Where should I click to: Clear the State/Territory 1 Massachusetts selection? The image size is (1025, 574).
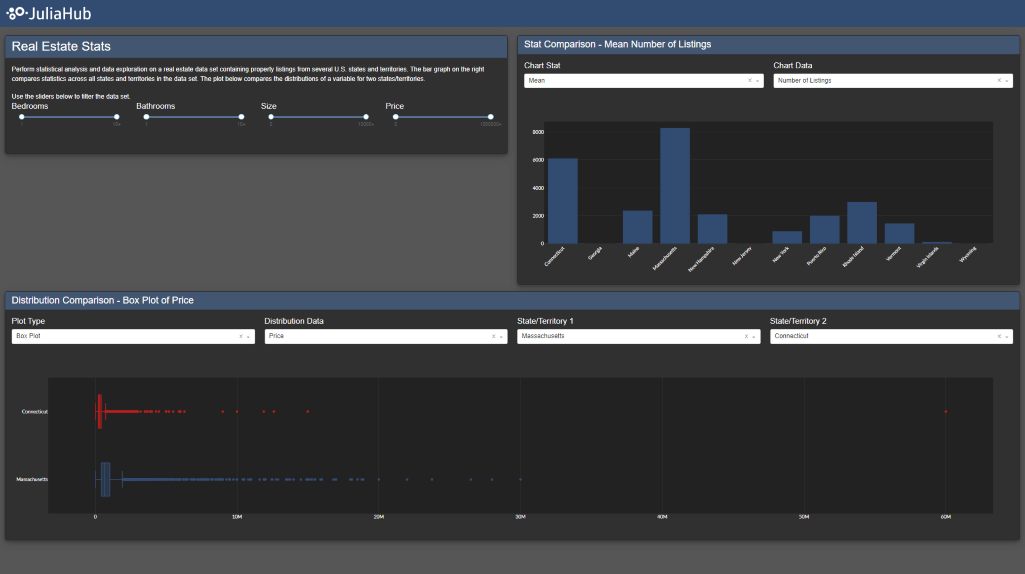pos(746,337)
